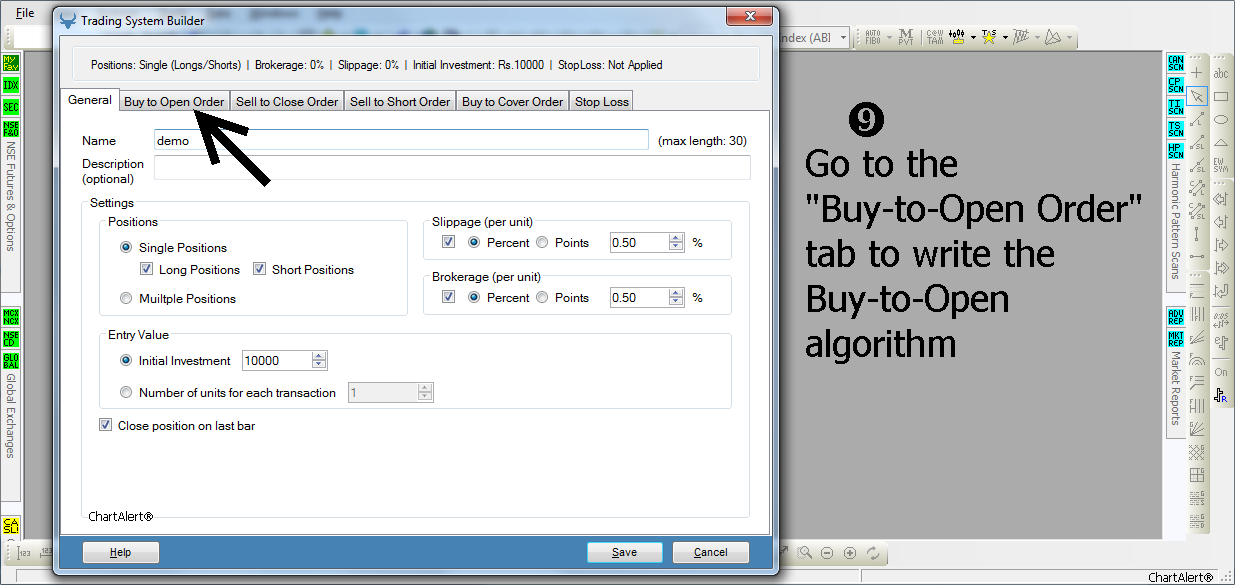
Task: Open the NSE Futures & Options side panel
Action: point(11,194)
